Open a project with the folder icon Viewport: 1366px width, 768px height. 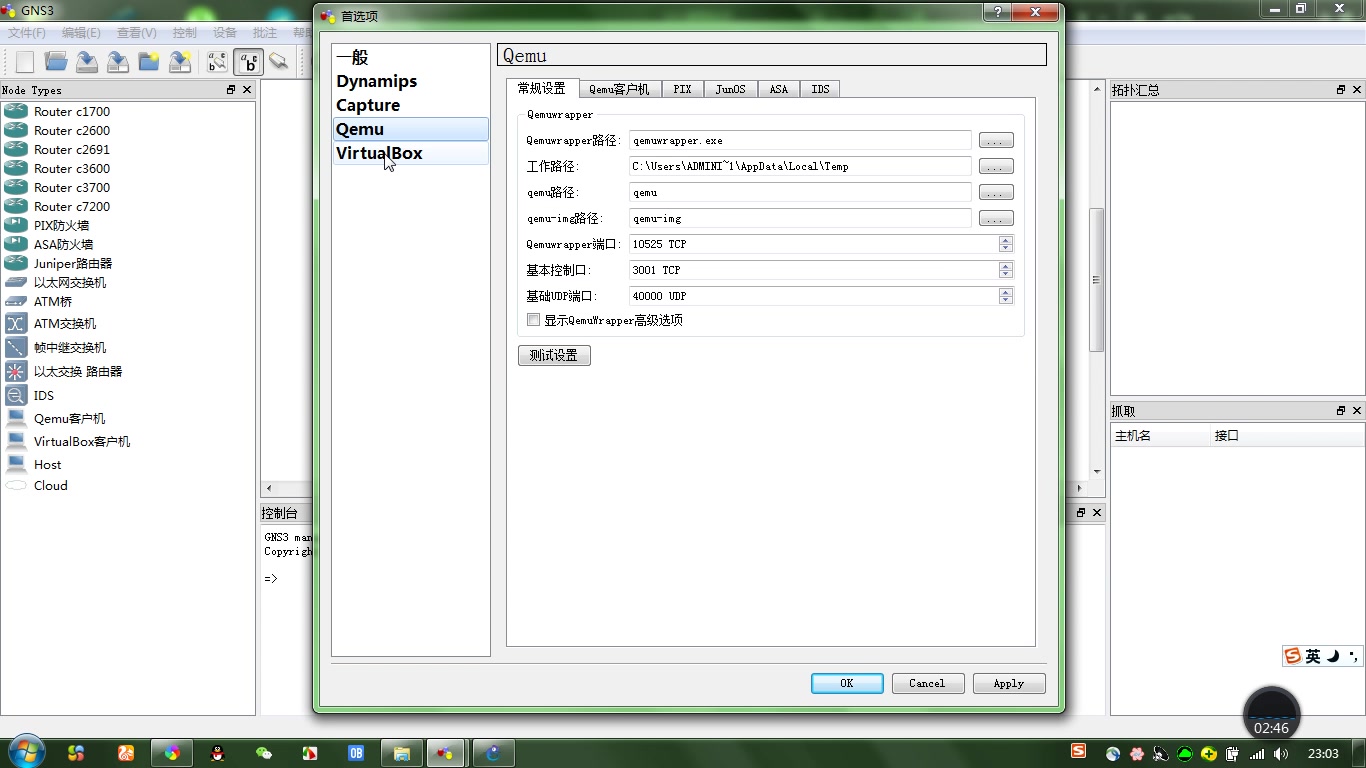tap(56, 62)
